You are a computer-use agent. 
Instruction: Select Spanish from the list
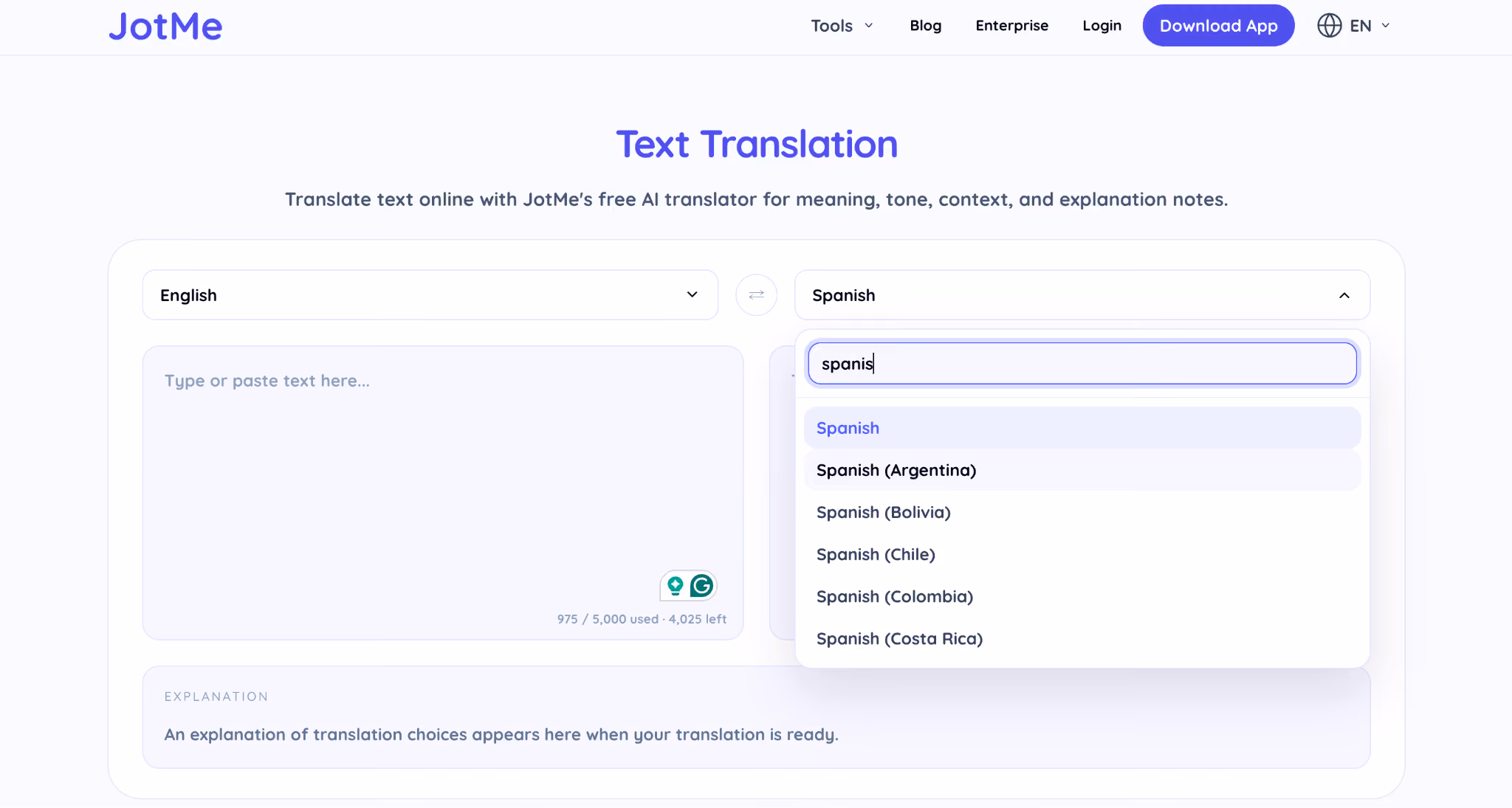(x=1082, y=428)
